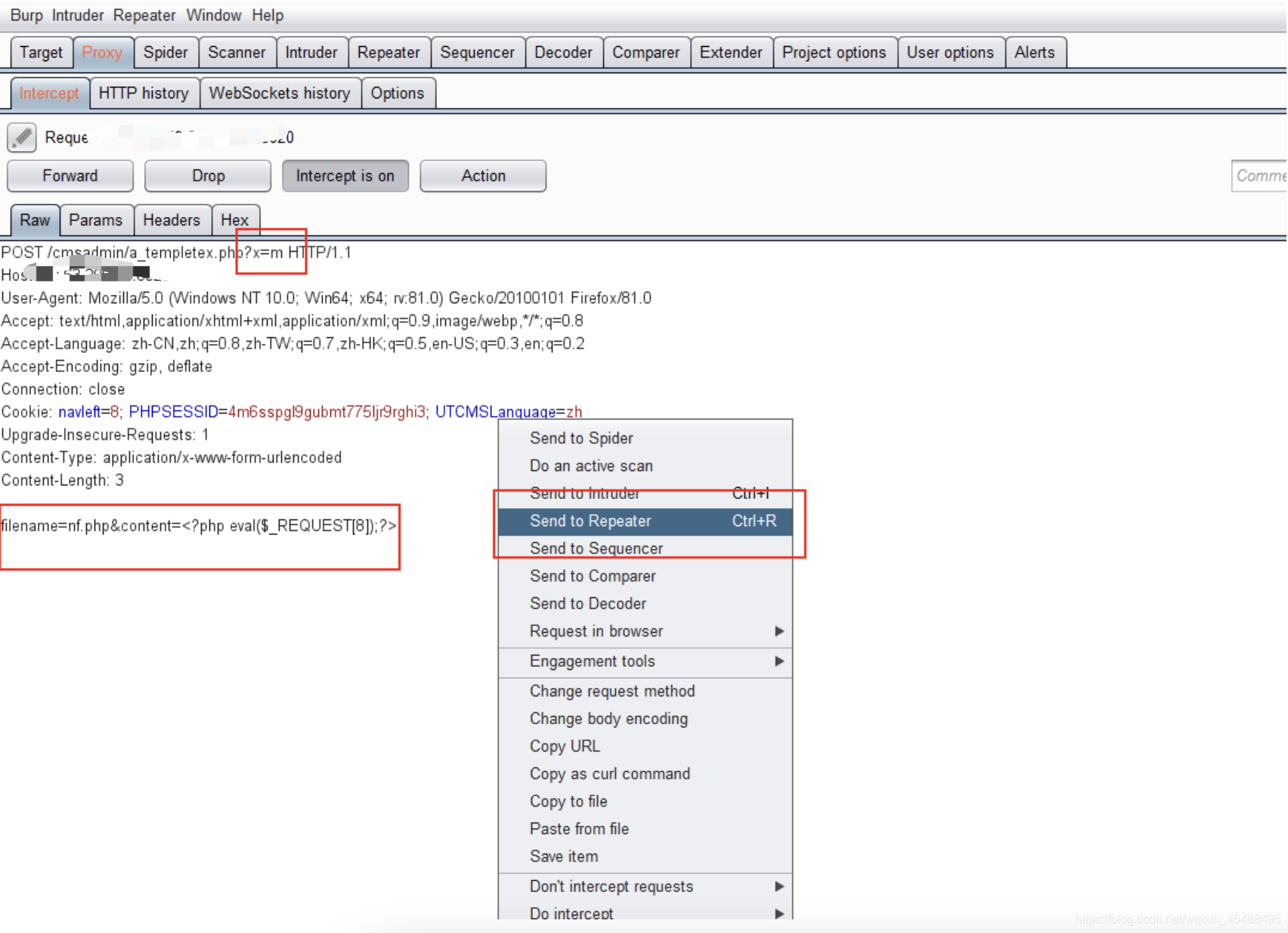Screen dimensions: 1288x933
Task: Choose Send to Repeater
Action: pyautogui.click(x=646, y=521)
